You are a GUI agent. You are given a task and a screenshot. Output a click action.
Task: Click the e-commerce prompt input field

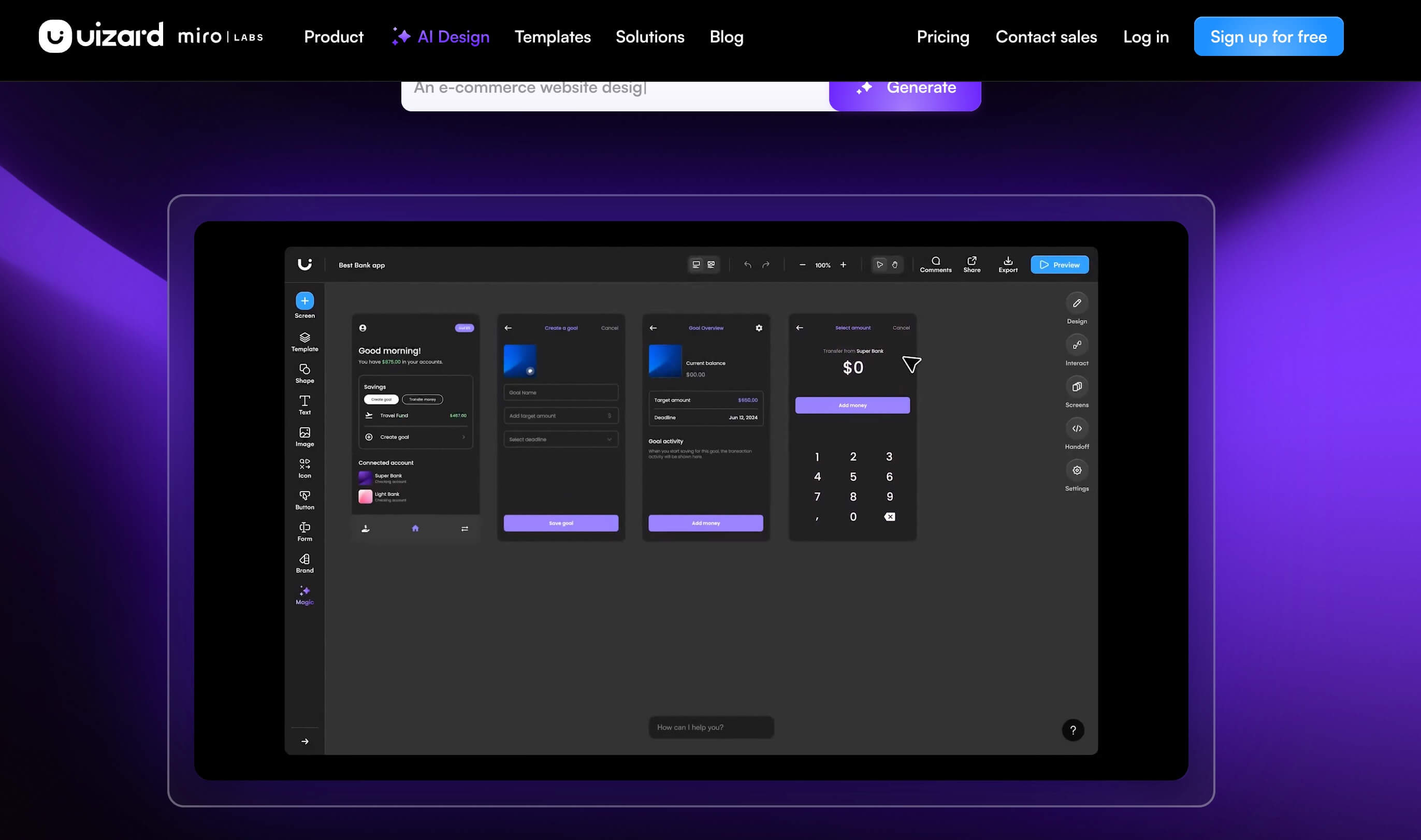pos(614,91)
